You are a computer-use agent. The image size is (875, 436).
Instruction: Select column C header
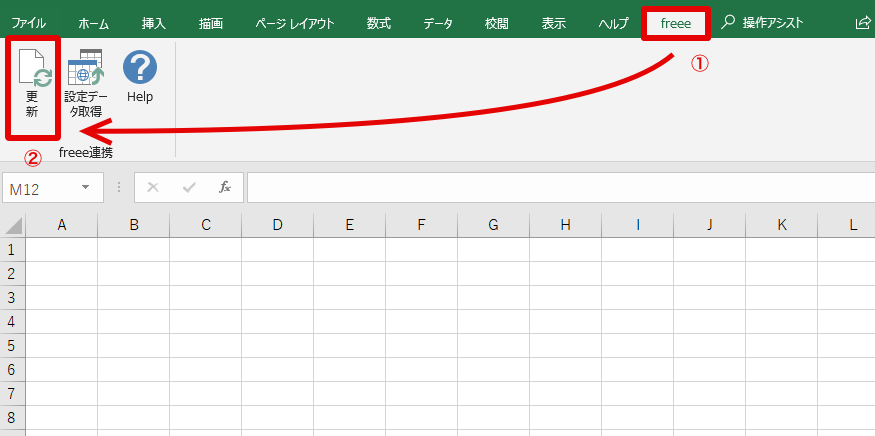[x=205, y=225]
